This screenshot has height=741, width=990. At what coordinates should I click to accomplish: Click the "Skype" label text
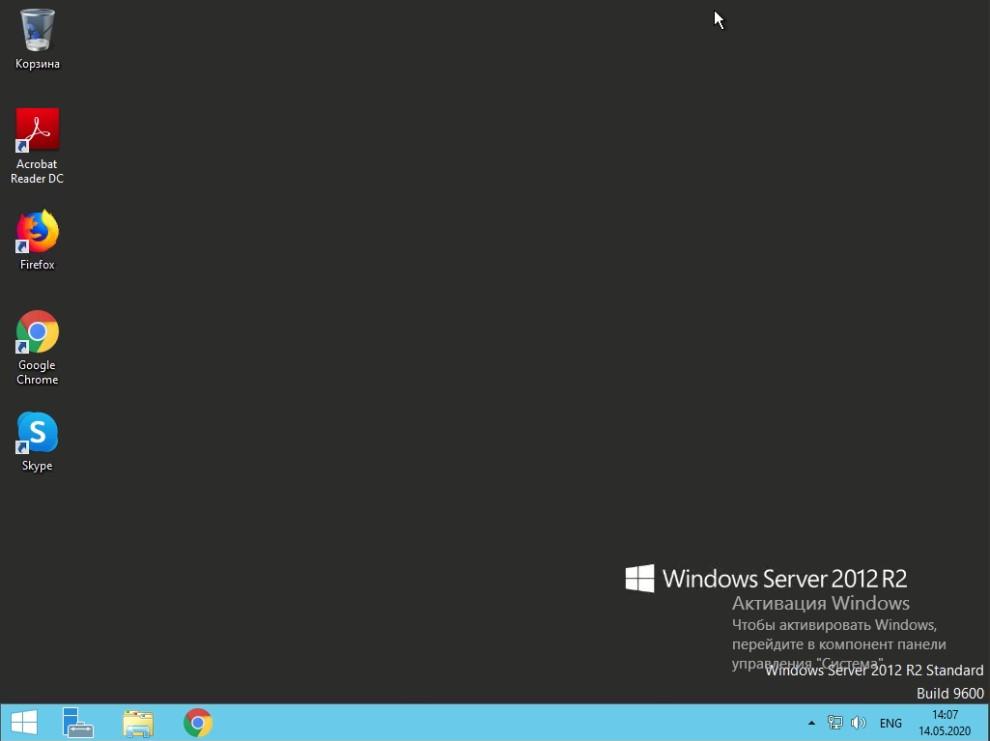37,466
